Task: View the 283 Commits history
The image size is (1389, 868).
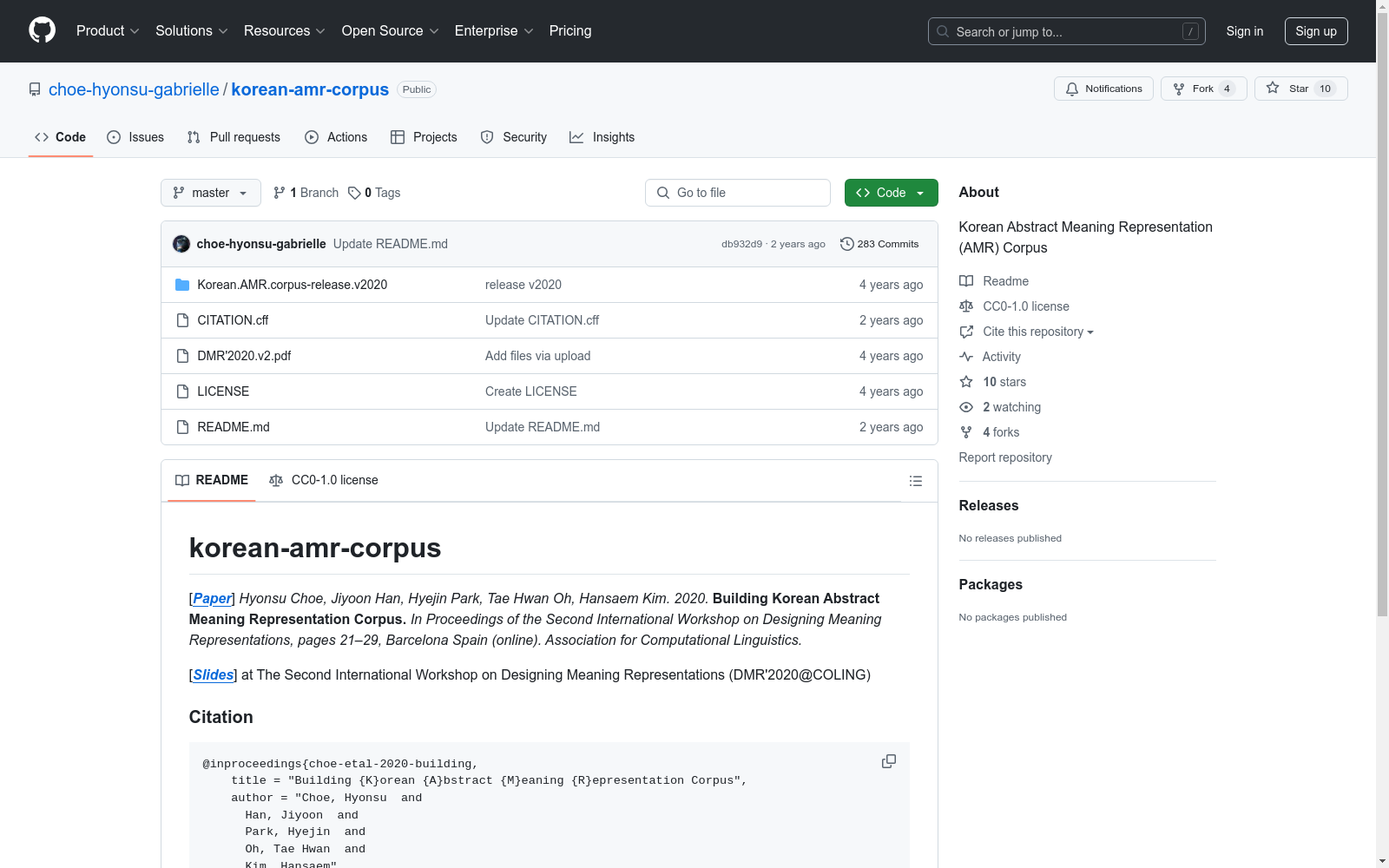Action: pos(879,244)
